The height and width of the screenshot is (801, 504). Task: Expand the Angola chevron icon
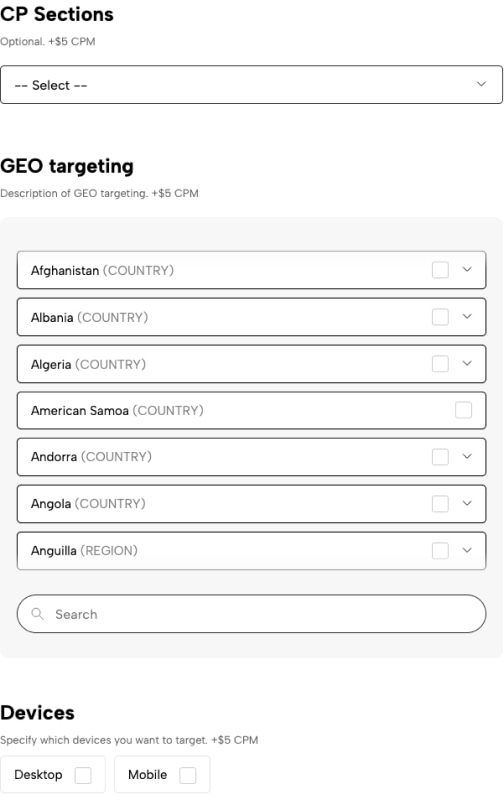click(467, 503)
